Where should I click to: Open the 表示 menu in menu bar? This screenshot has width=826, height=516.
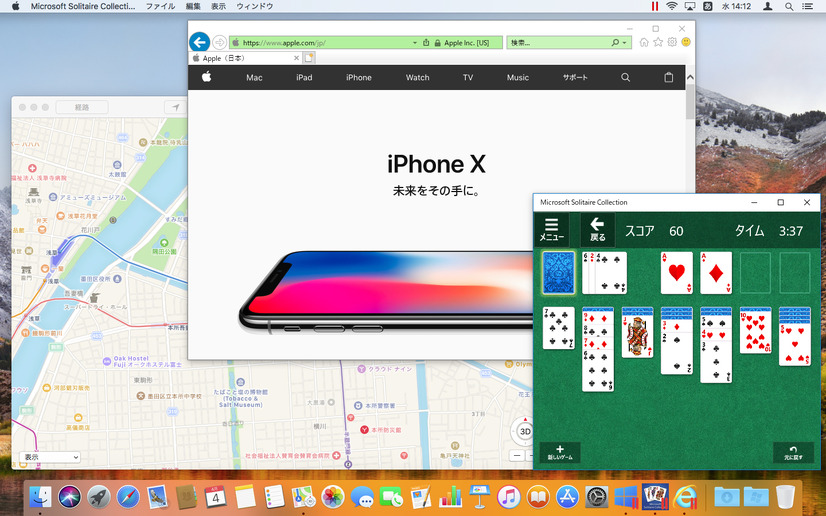(x=218, y=6)
